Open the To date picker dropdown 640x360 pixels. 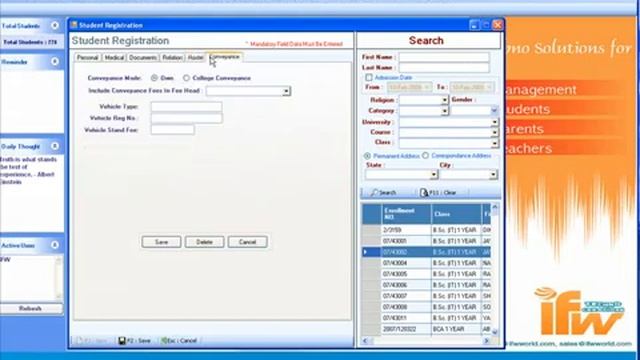click(489, 87)
